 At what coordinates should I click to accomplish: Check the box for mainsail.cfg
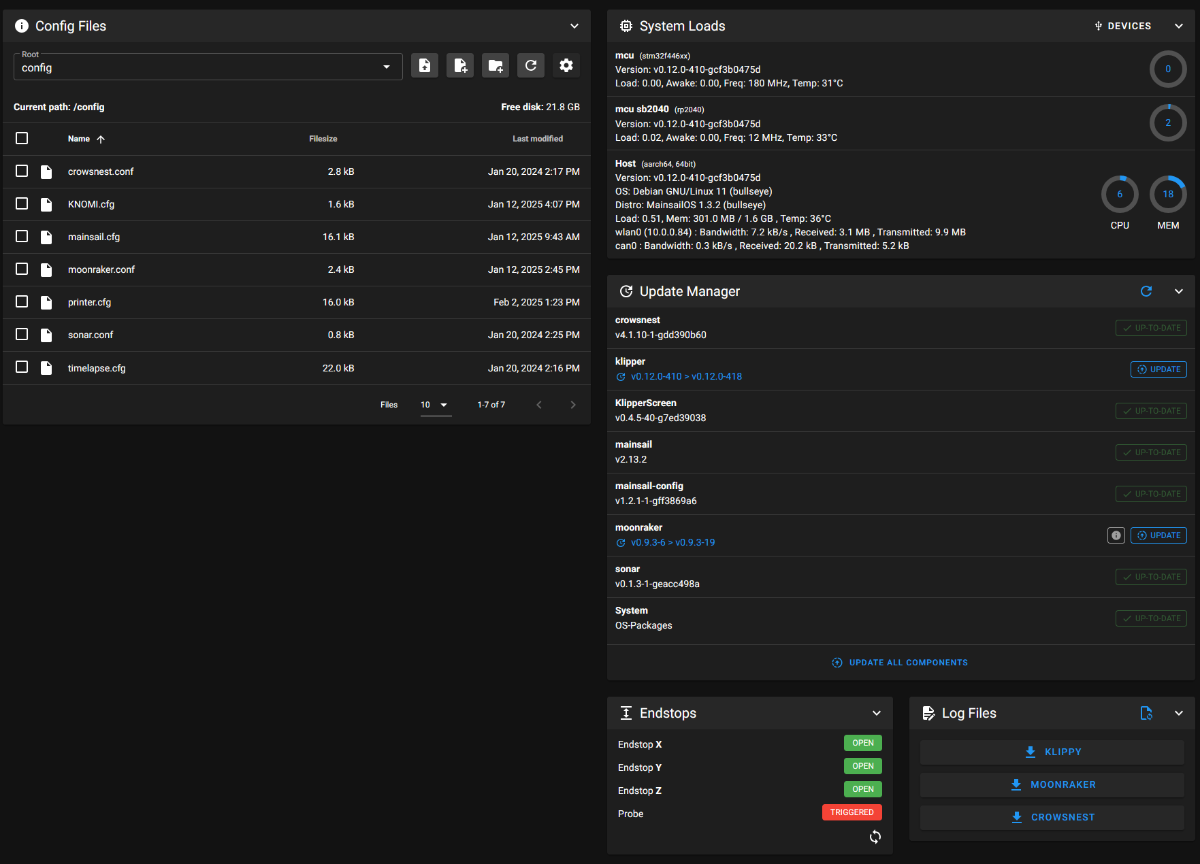tap(22, 237)
